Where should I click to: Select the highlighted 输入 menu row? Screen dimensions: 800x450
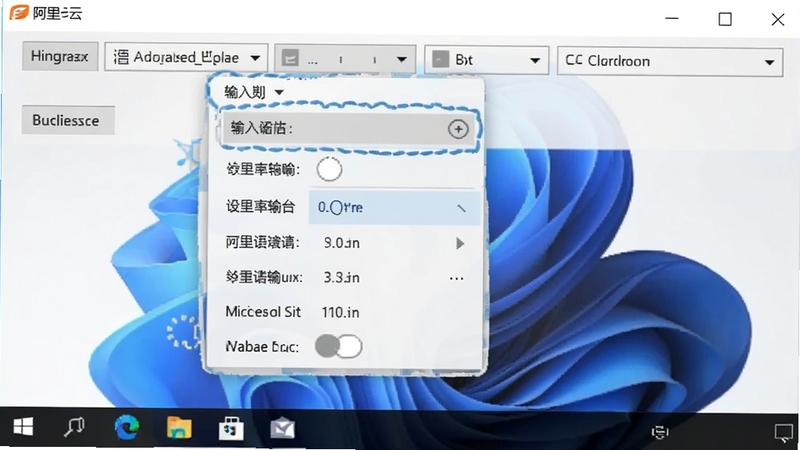point(349,129)
